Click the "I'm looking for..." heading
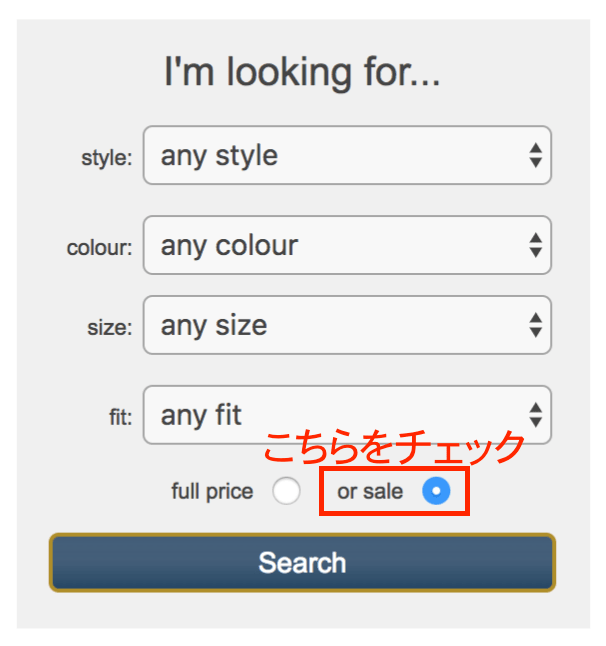This screenshot has height=646, width=606. (302, 73)
